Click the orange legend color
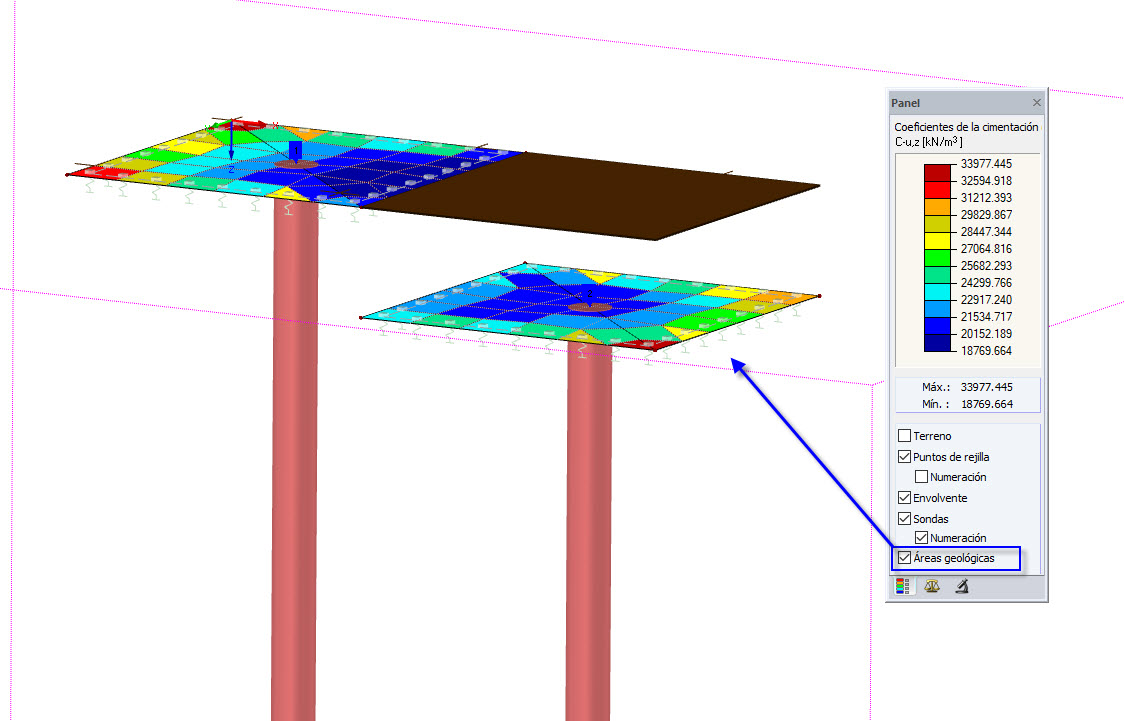The width and height of the screenshot is (1124, 721). tap(937, 206)
